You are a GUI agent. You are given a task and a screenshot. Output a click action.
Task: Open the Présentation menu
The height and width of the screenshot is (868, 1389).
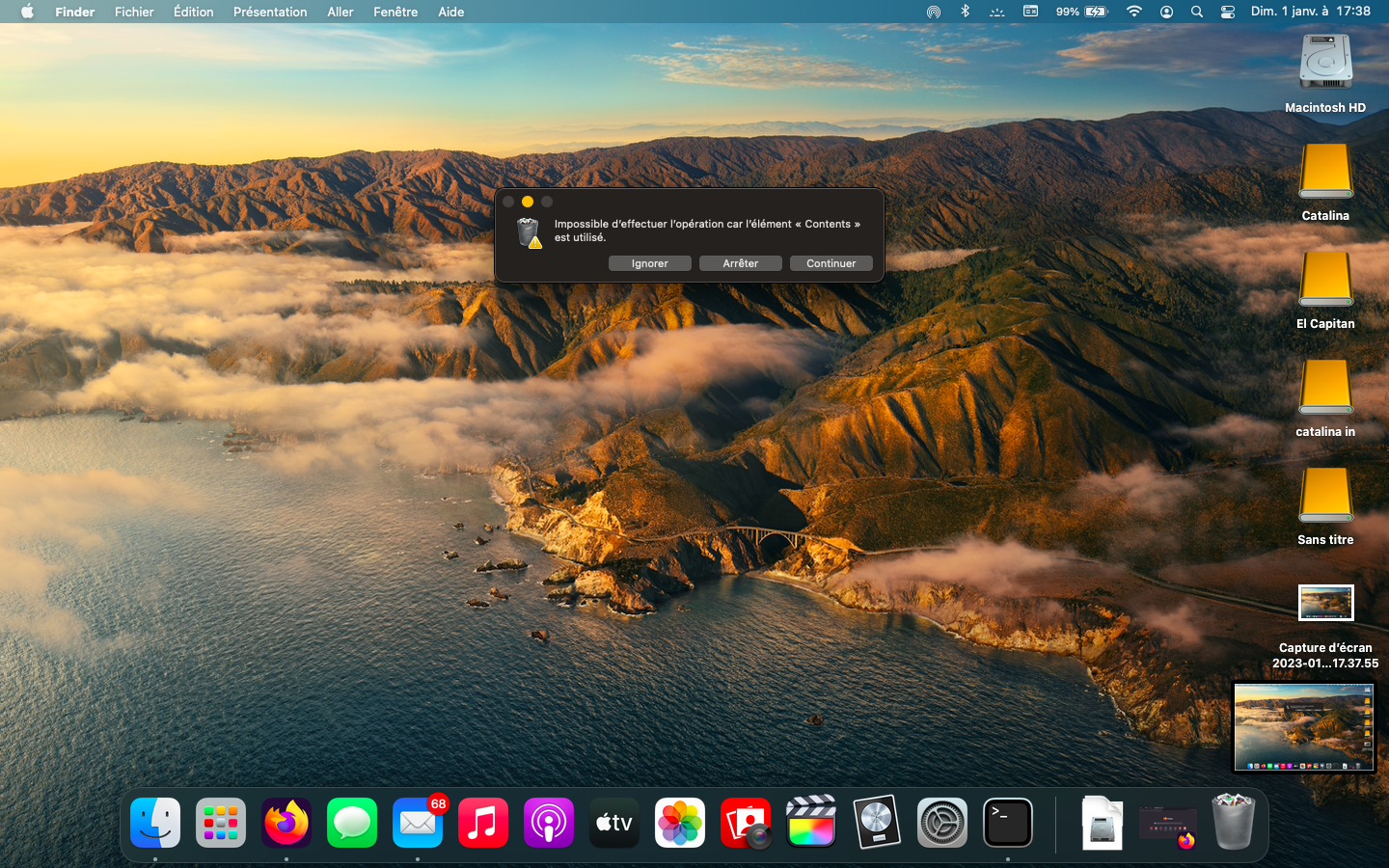(270, 12)
